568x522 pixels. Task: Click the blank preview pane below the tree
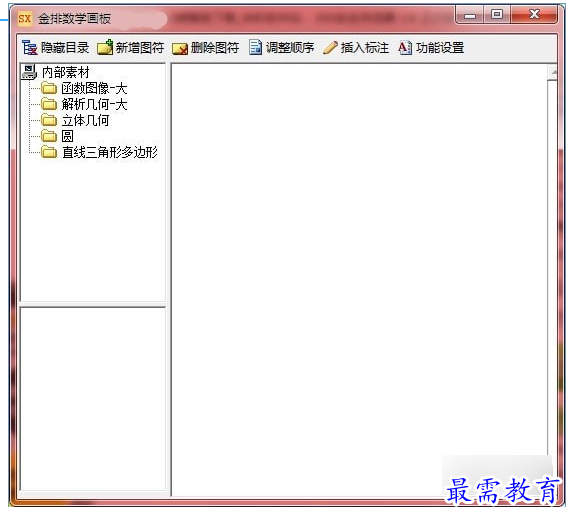(93, 399)
